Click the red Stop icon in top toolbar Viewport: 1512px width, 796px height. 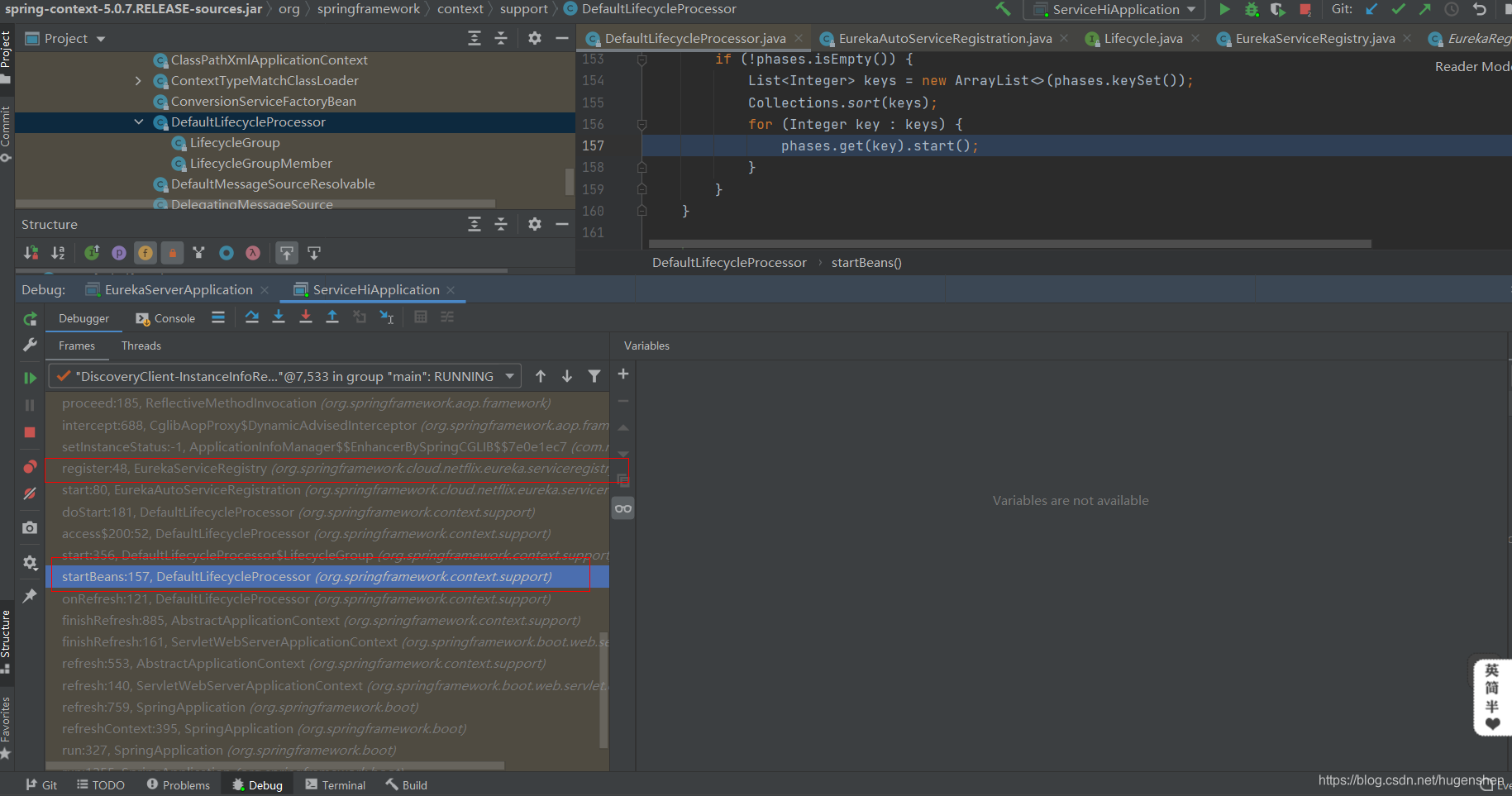(x=1305, y=10)
